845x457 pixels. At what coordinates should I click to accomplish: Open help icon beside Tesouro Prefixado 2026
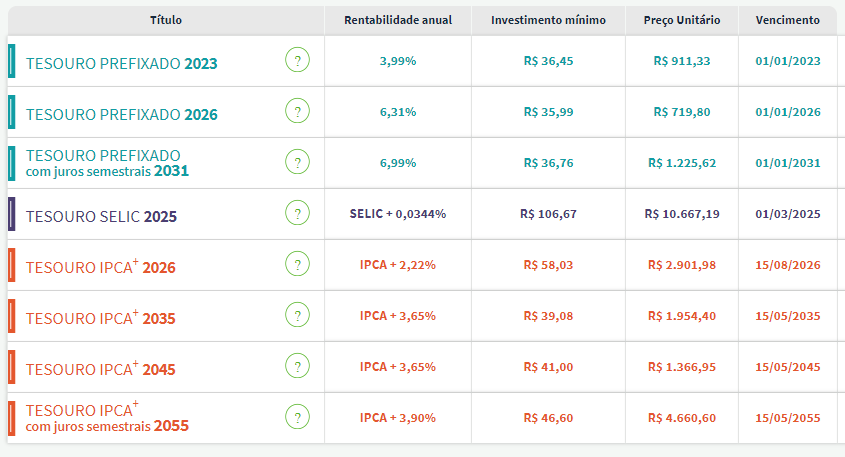(x=297, y=112)
